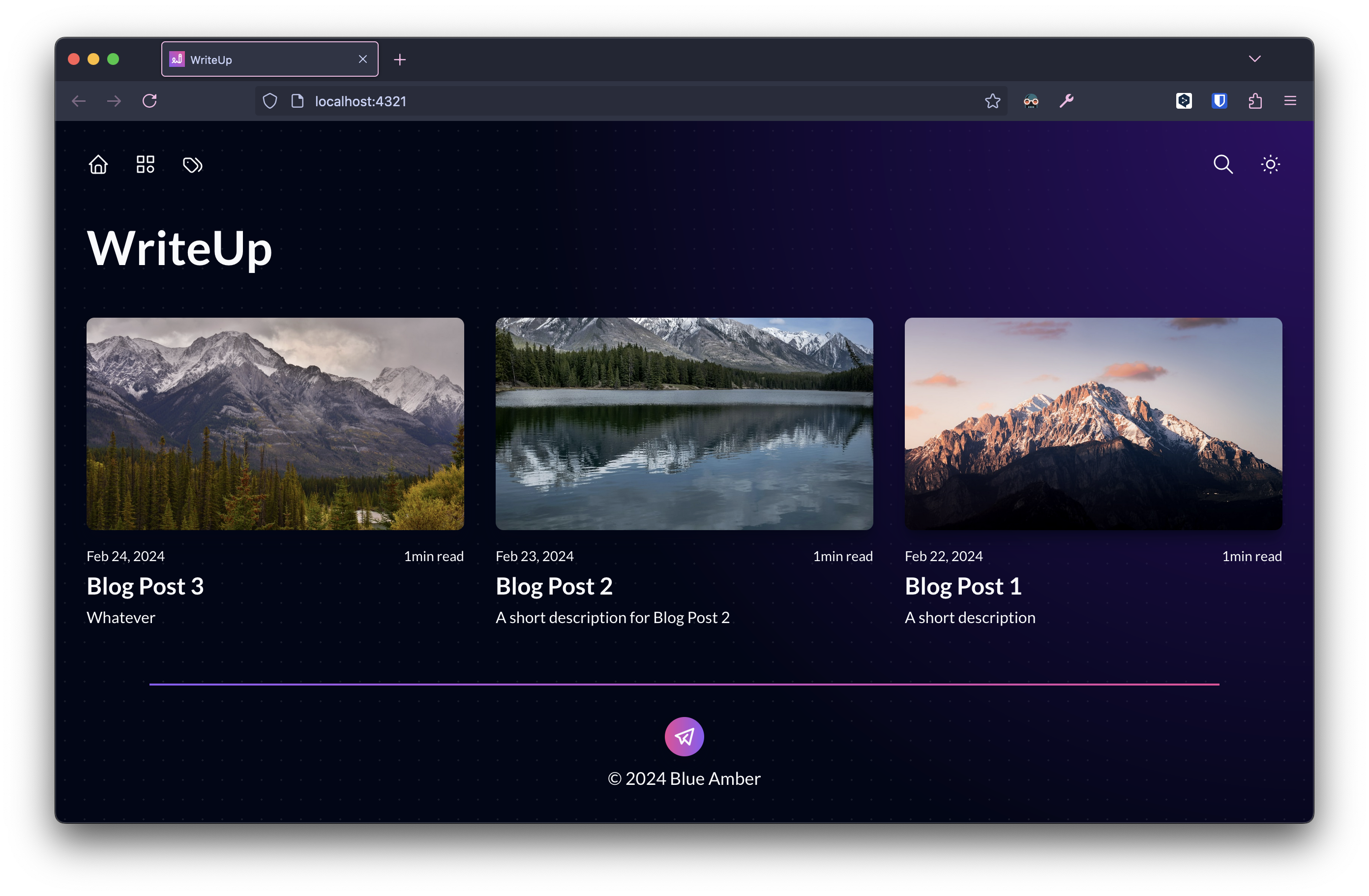Click the page info icon beside the URL
The width and height of the screenshot is (1369, 896).
(298, 101)
